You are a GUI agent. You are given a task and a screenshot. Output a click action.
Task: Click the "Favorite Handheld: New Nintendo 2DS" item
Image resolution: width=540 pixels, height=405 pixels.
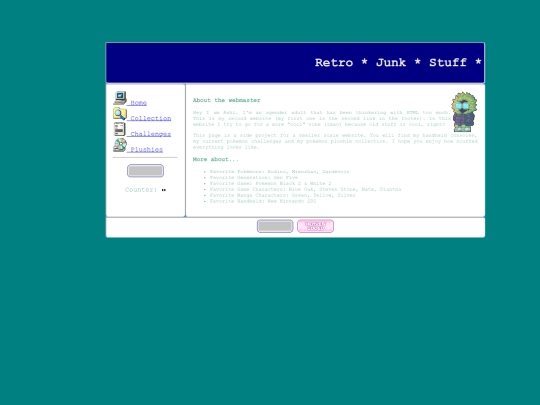coord(263,201)
